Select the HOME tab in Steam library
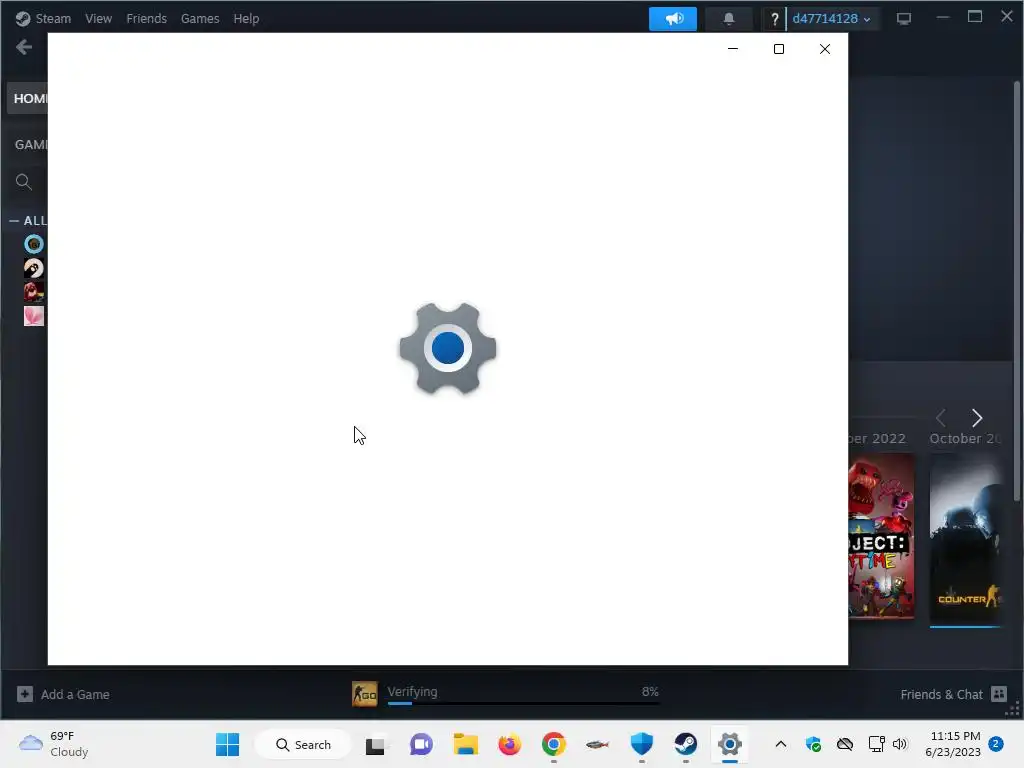Screen dimensions: 1024x768 [x=27, y=99]
